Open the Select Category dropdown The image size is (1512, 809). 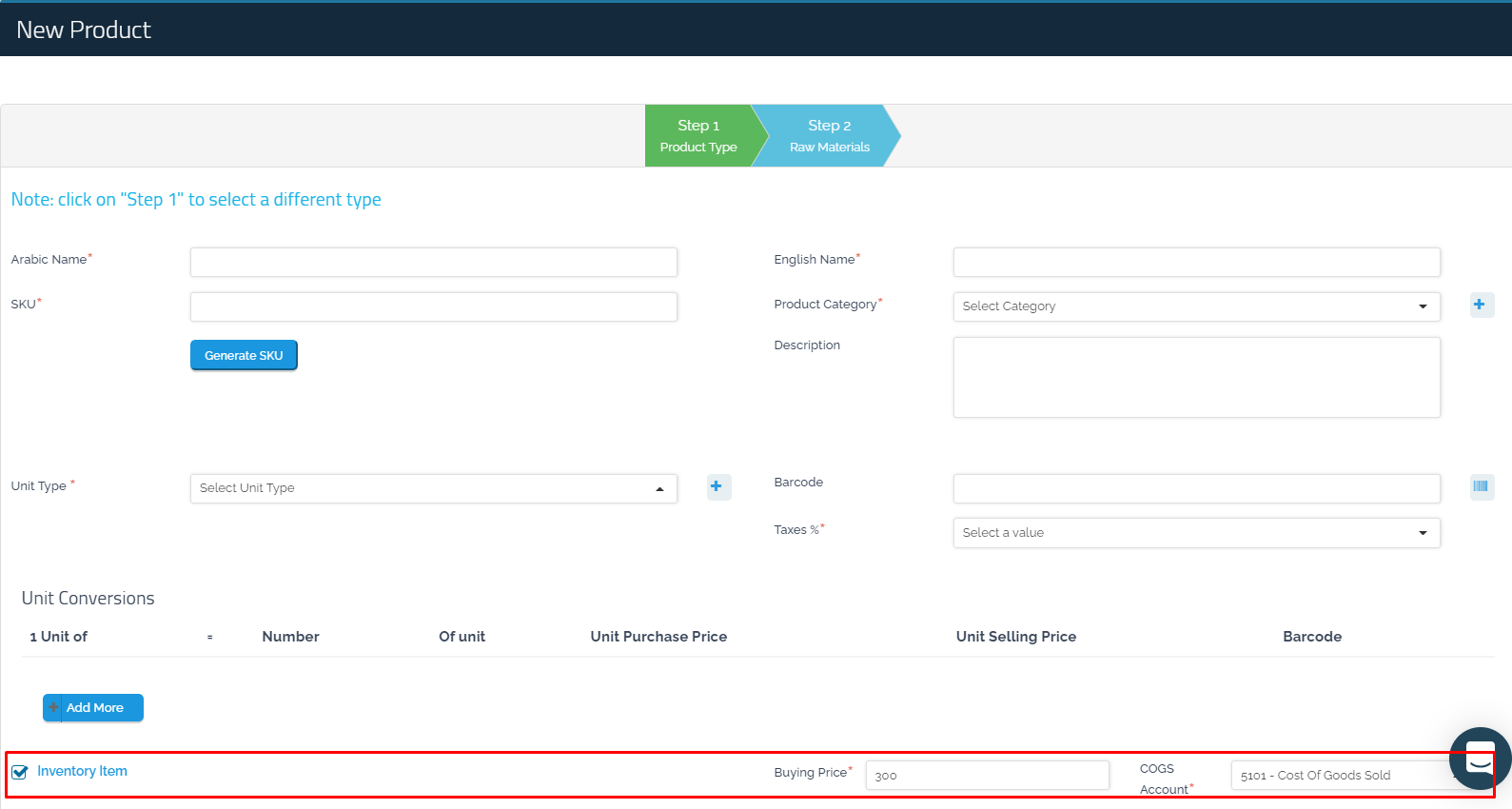(x=1195, y=306)
